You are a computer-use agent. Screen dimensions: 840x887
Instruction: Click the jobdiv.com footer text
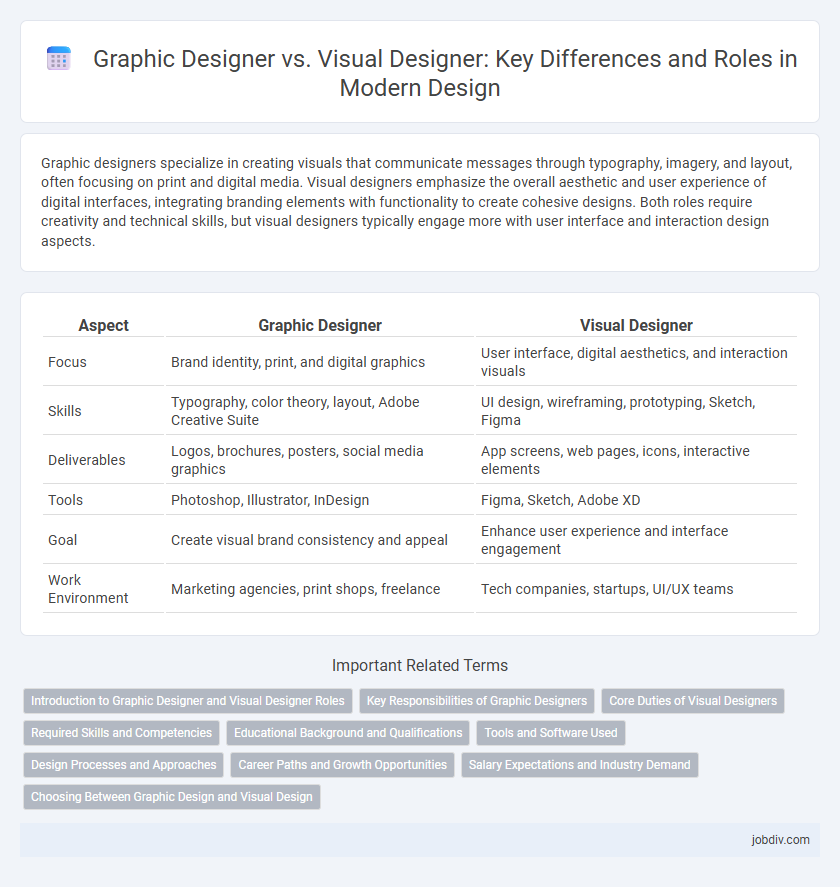tap(780, 839)
